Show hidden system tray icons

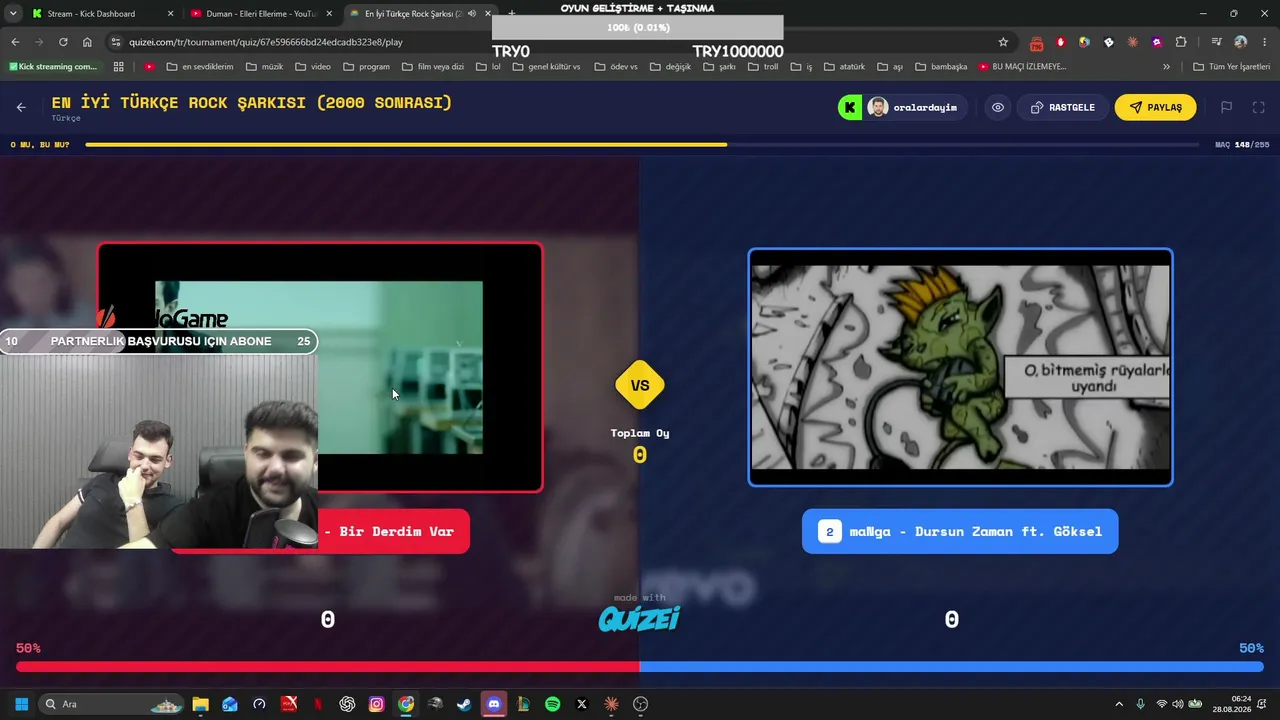tap(1119, 704)
